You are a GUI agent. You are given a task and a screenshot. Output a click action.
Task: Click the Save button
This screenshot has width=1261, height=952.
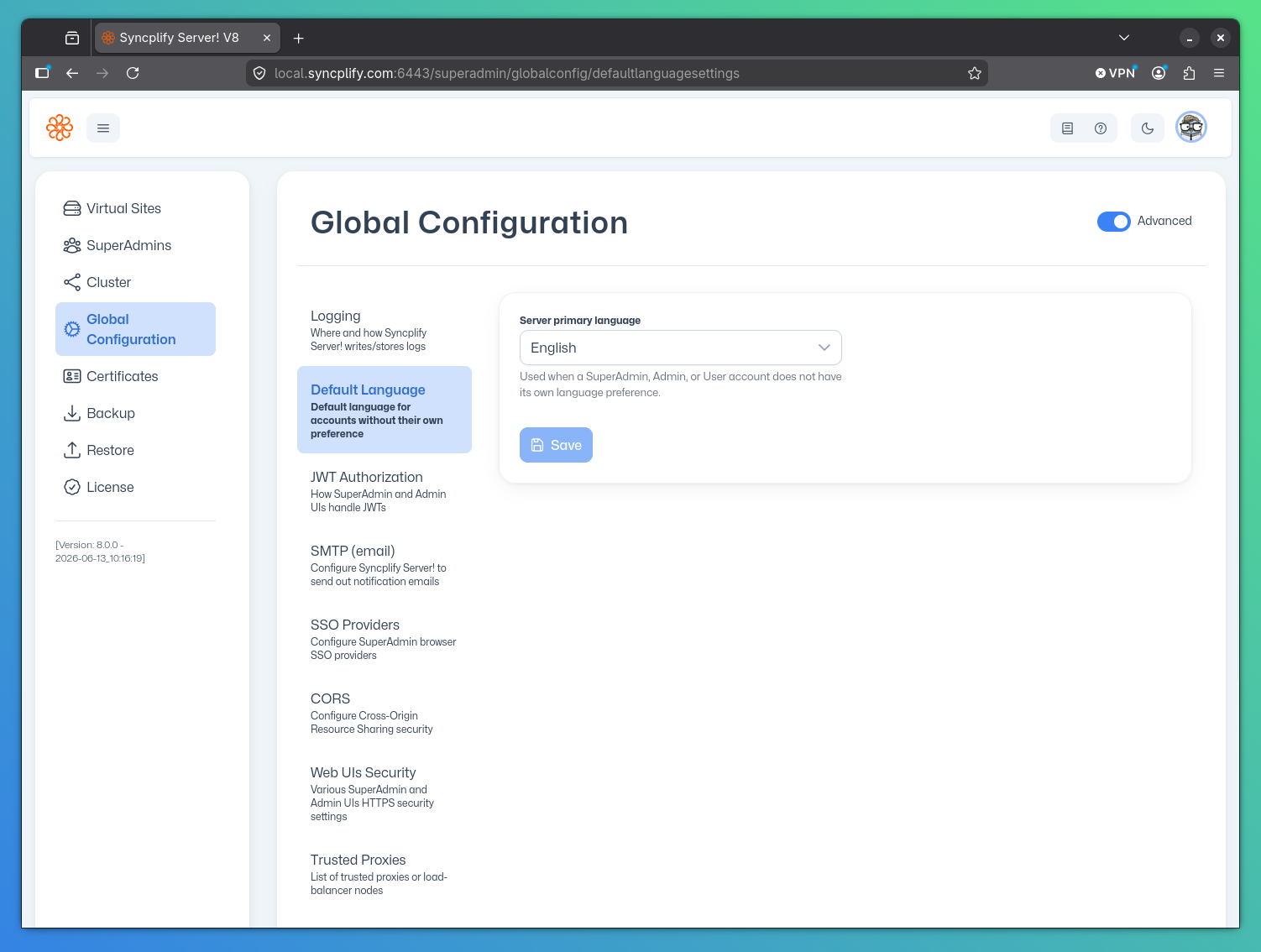[x=556, y=445]
